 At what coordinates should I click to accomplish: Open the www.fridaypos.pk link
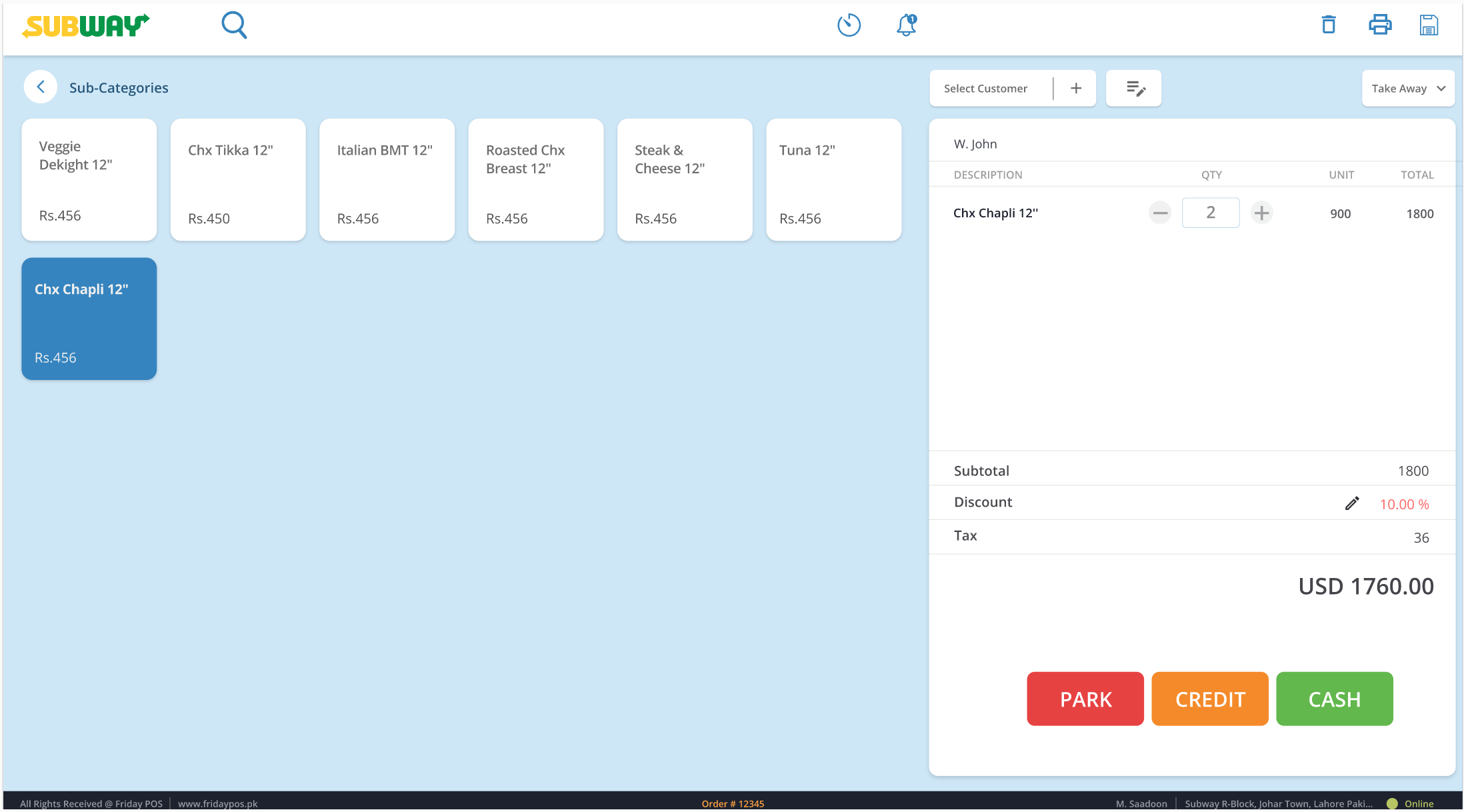[x=217, y=803]
